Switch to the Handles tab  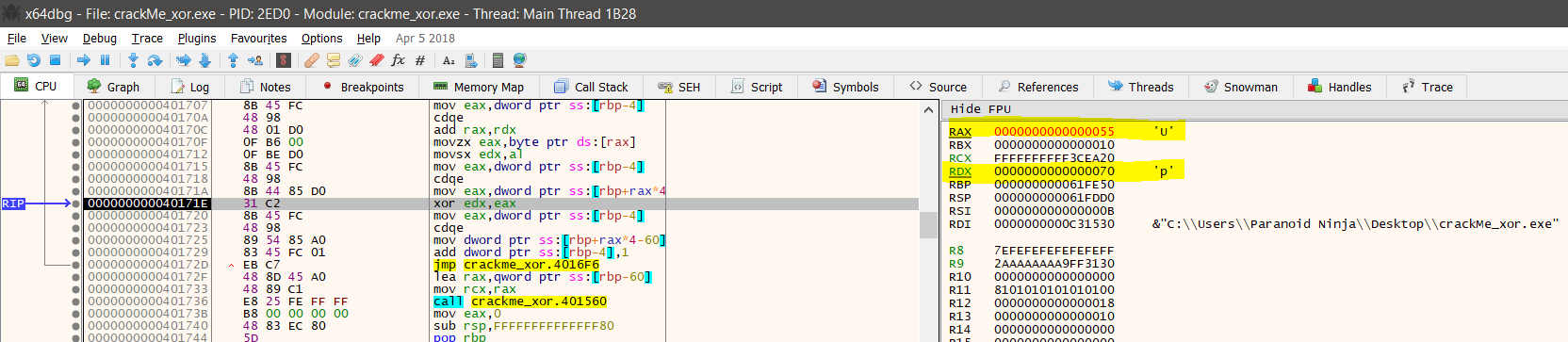pyautogui.click(x=1339, y=87)
